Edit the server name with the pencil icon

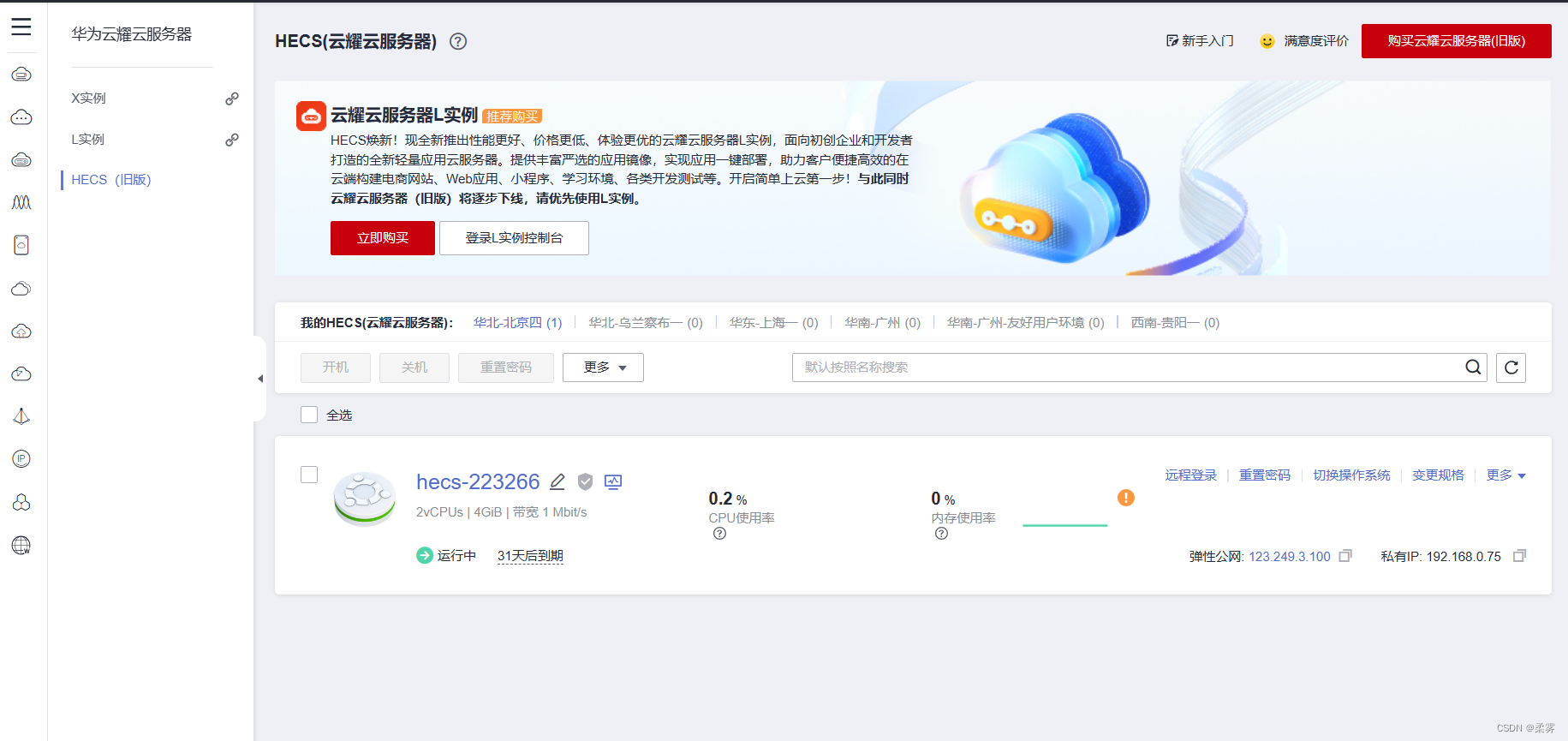pyautogui.click(x=557, y=482)
